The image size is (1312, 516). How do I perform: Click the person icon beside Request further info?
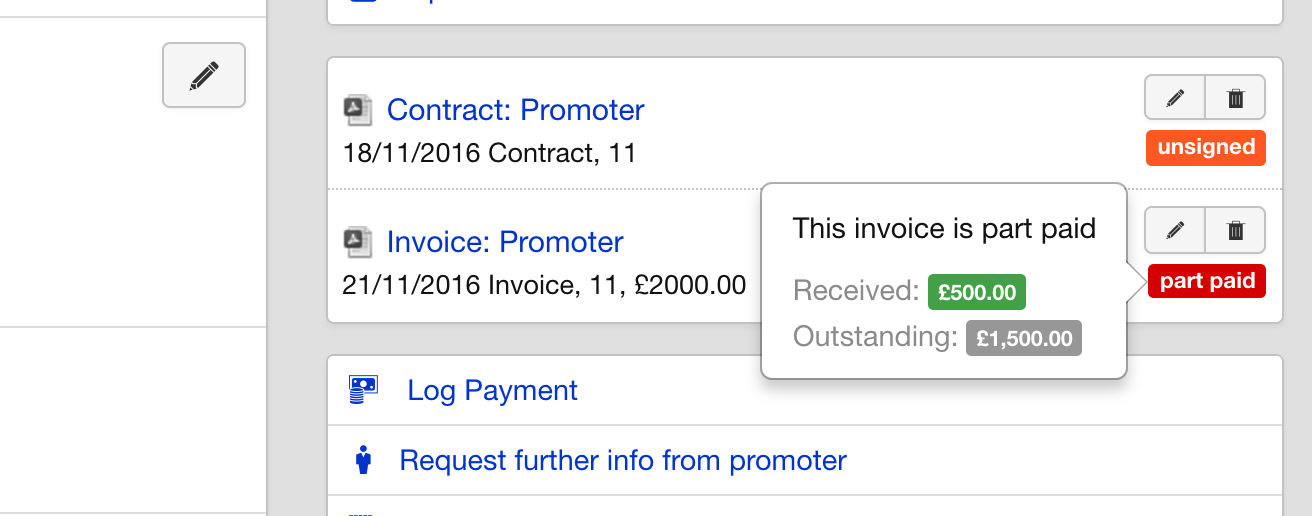click(363, 460)
